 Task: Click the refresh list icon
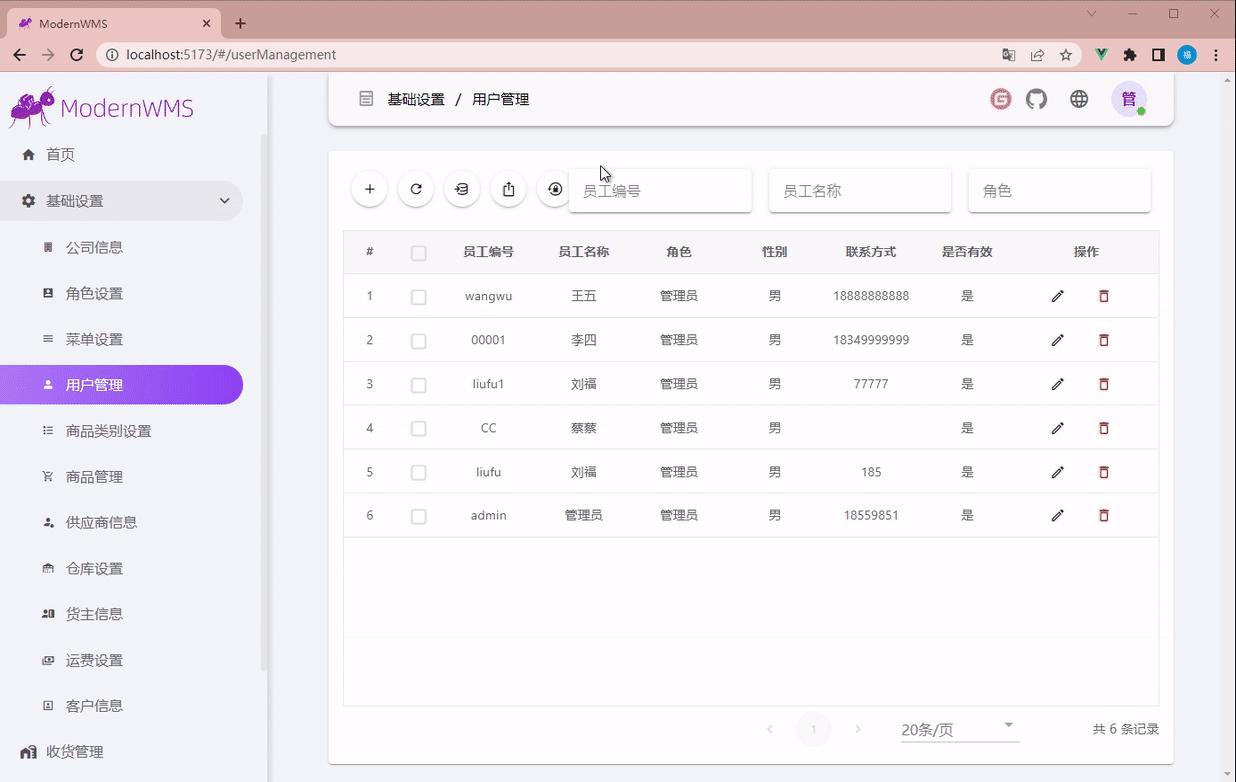click(415, 188)
